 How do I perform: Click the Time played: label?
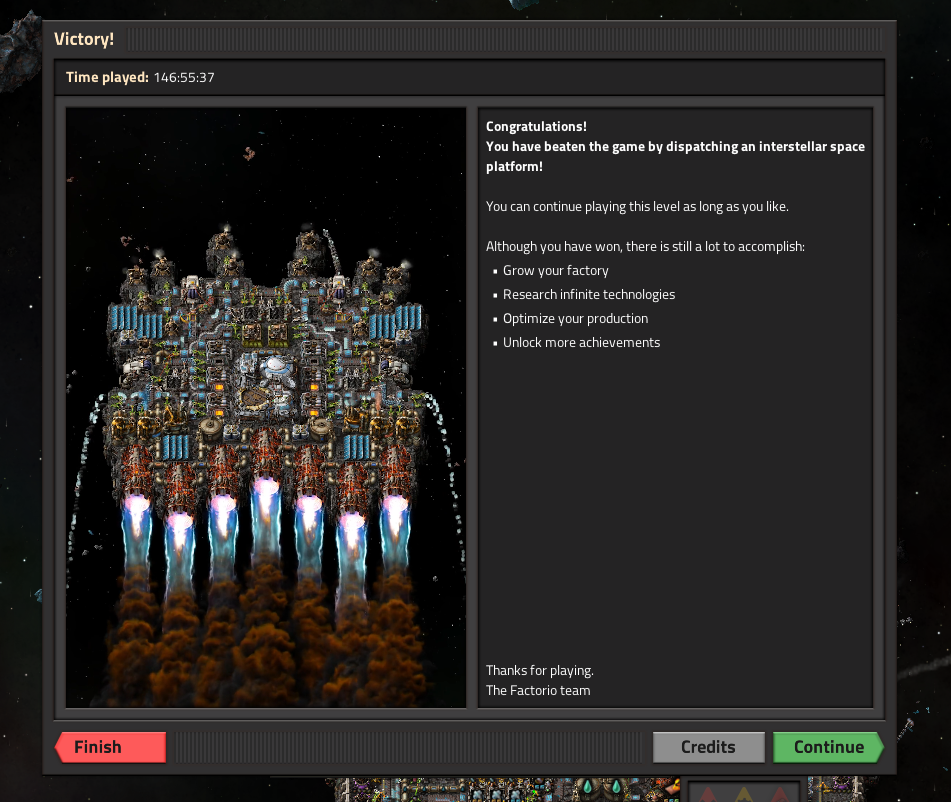coord(107,78)
